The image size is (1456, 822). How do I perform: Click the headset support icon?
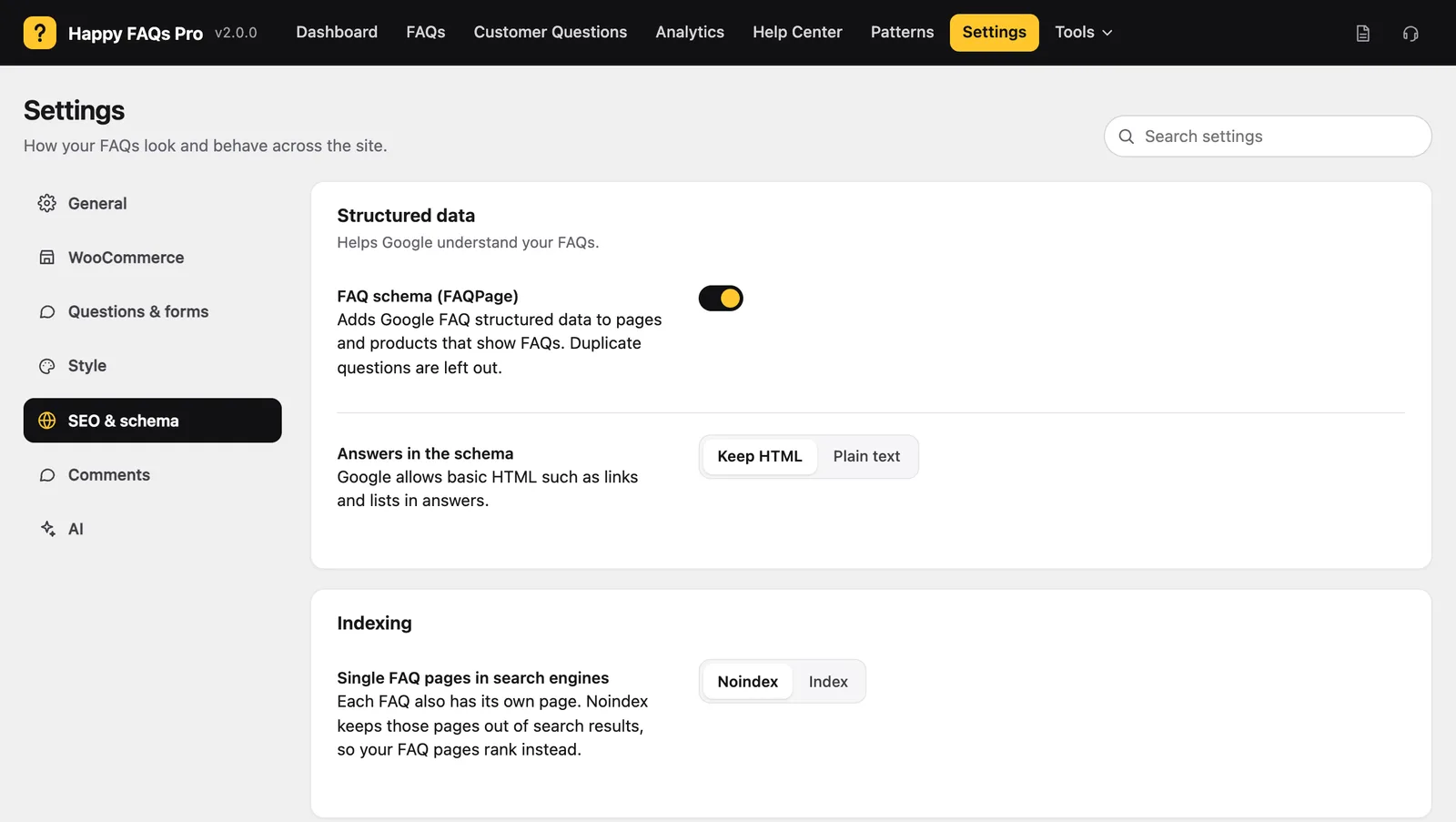(x=1410, y=34)
